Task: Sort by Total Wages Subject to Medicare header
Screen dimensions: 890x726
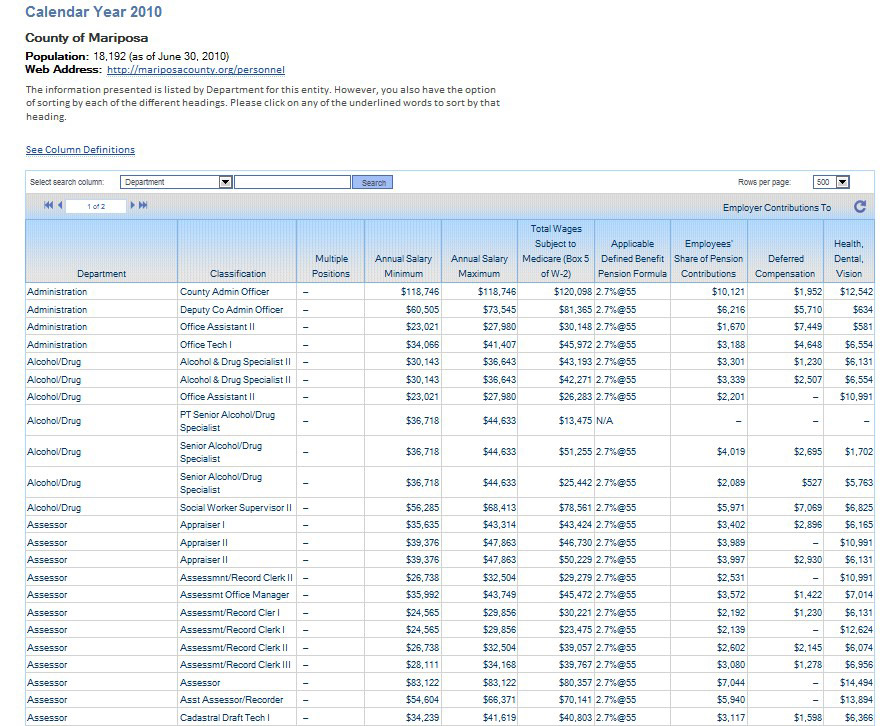Action: tap(556, 251)
